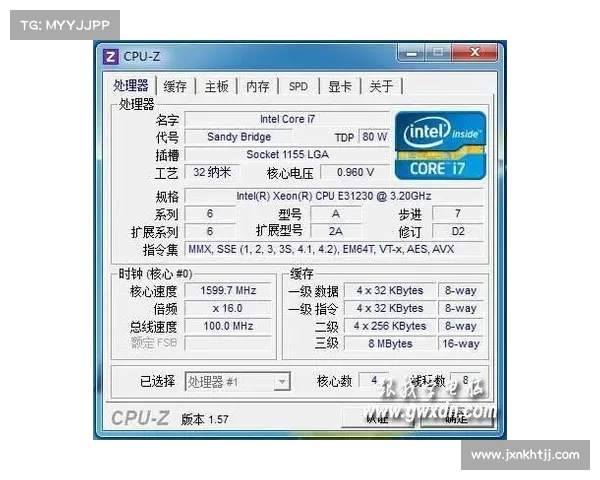Click the 线程数 value 8
Screen dimensions: 600x480
(465, 380)
